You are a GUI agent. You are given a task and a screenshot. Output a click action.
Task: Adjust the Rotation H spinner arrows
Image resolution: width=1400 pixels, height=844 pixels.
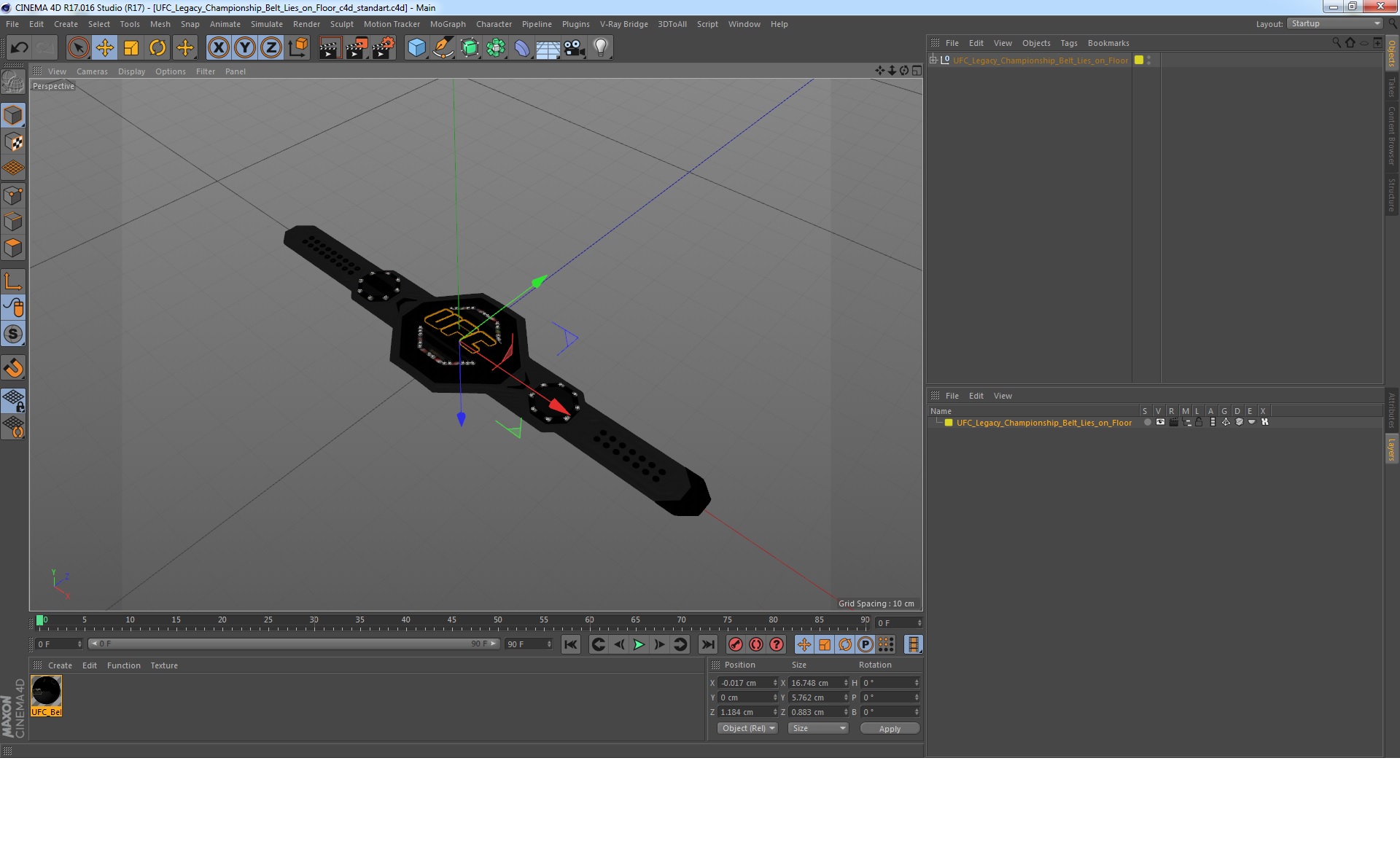(x=917, y=683)
